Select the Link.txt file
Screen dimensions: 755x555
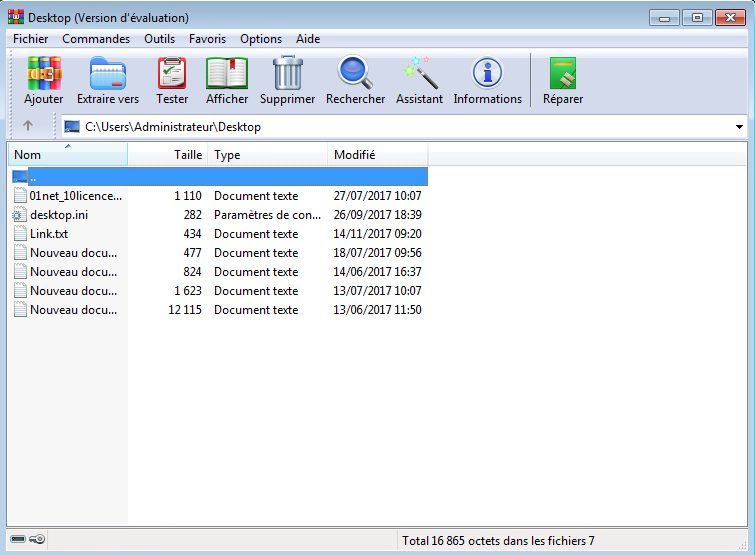point(49,234)
